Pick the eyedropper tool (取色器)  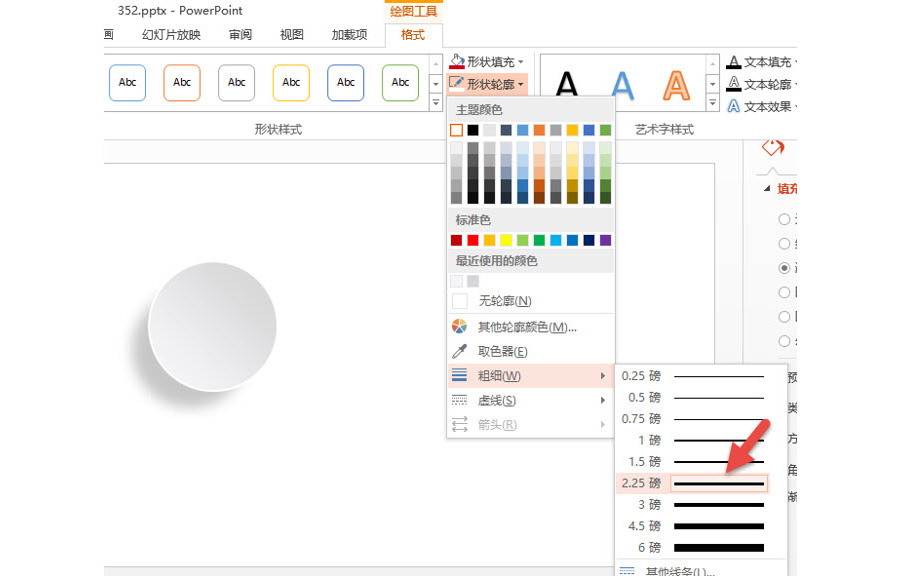point(460,351)
